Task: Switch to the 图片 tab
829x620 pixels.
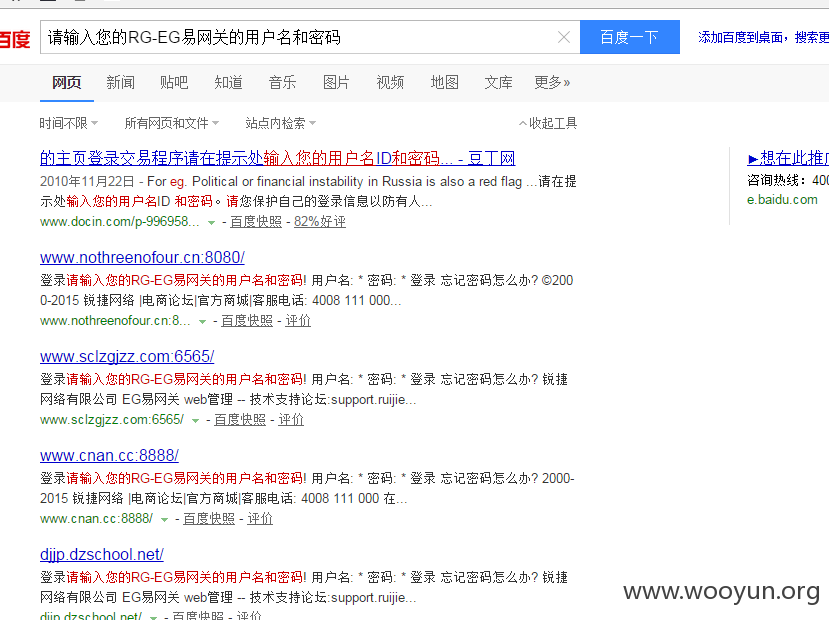Action: 336,82
